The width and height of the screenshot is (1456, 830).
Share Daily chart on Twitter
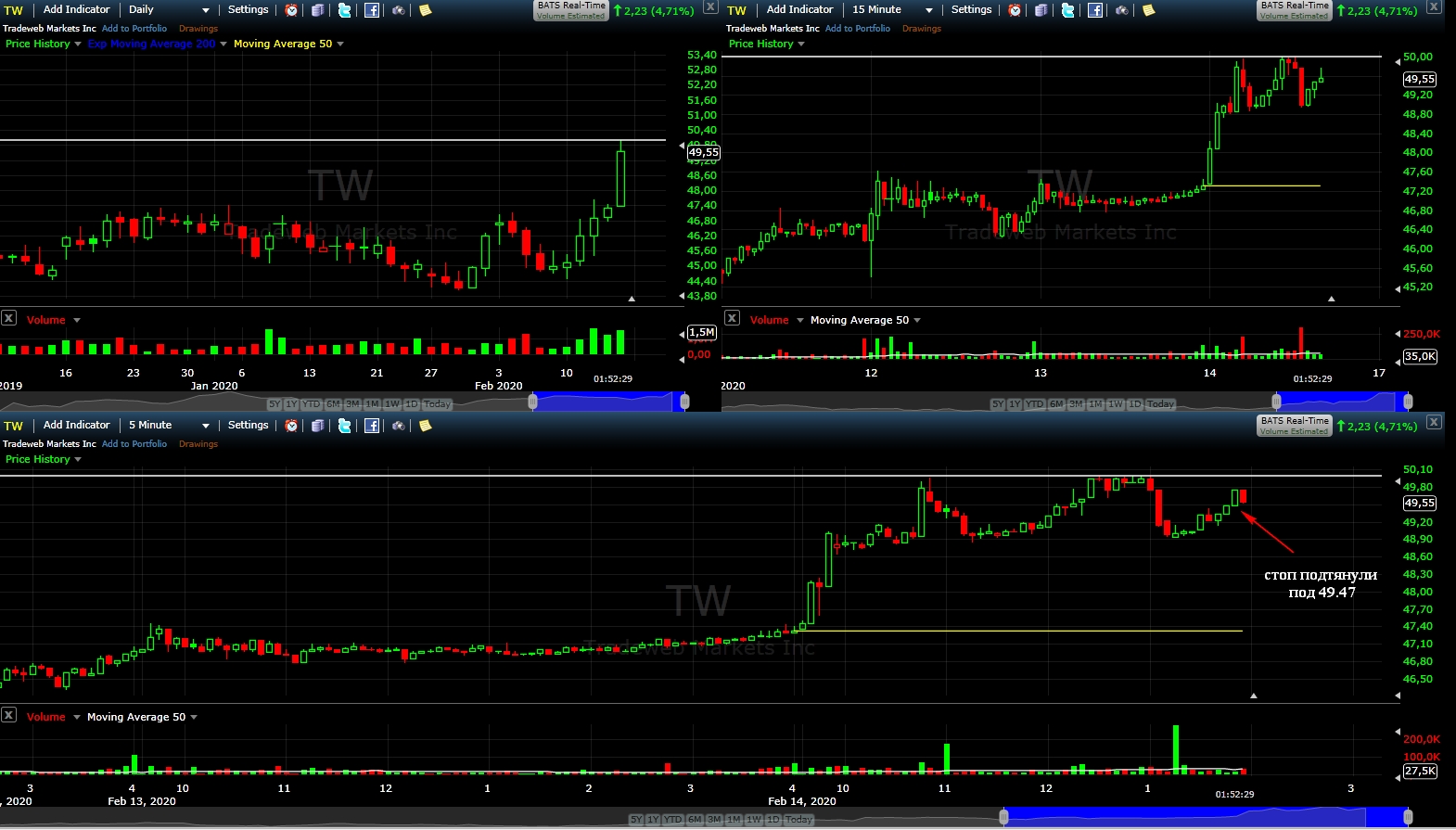tap(345, 10)
